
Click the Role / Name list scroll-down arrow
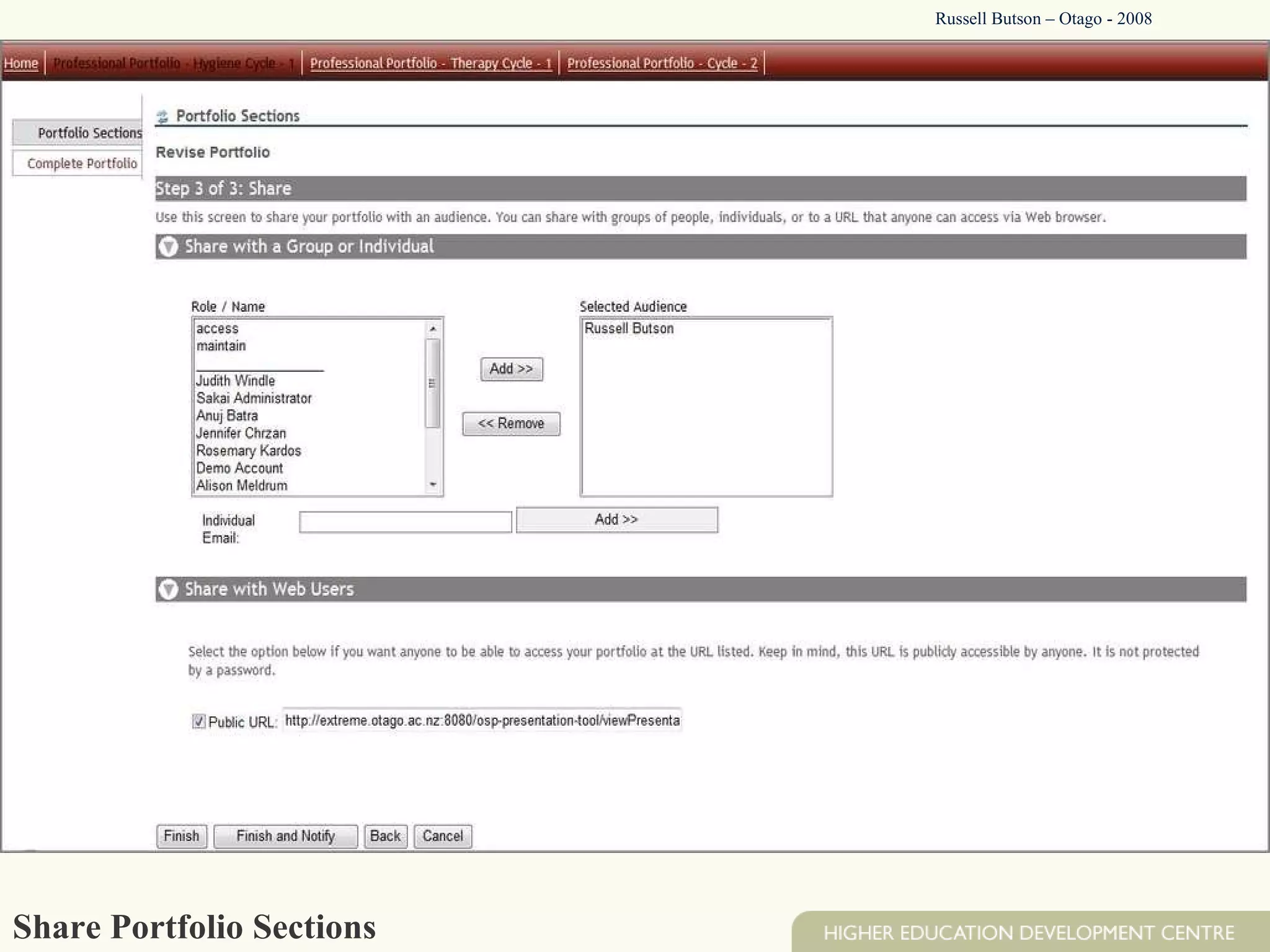tap(433, 485)
